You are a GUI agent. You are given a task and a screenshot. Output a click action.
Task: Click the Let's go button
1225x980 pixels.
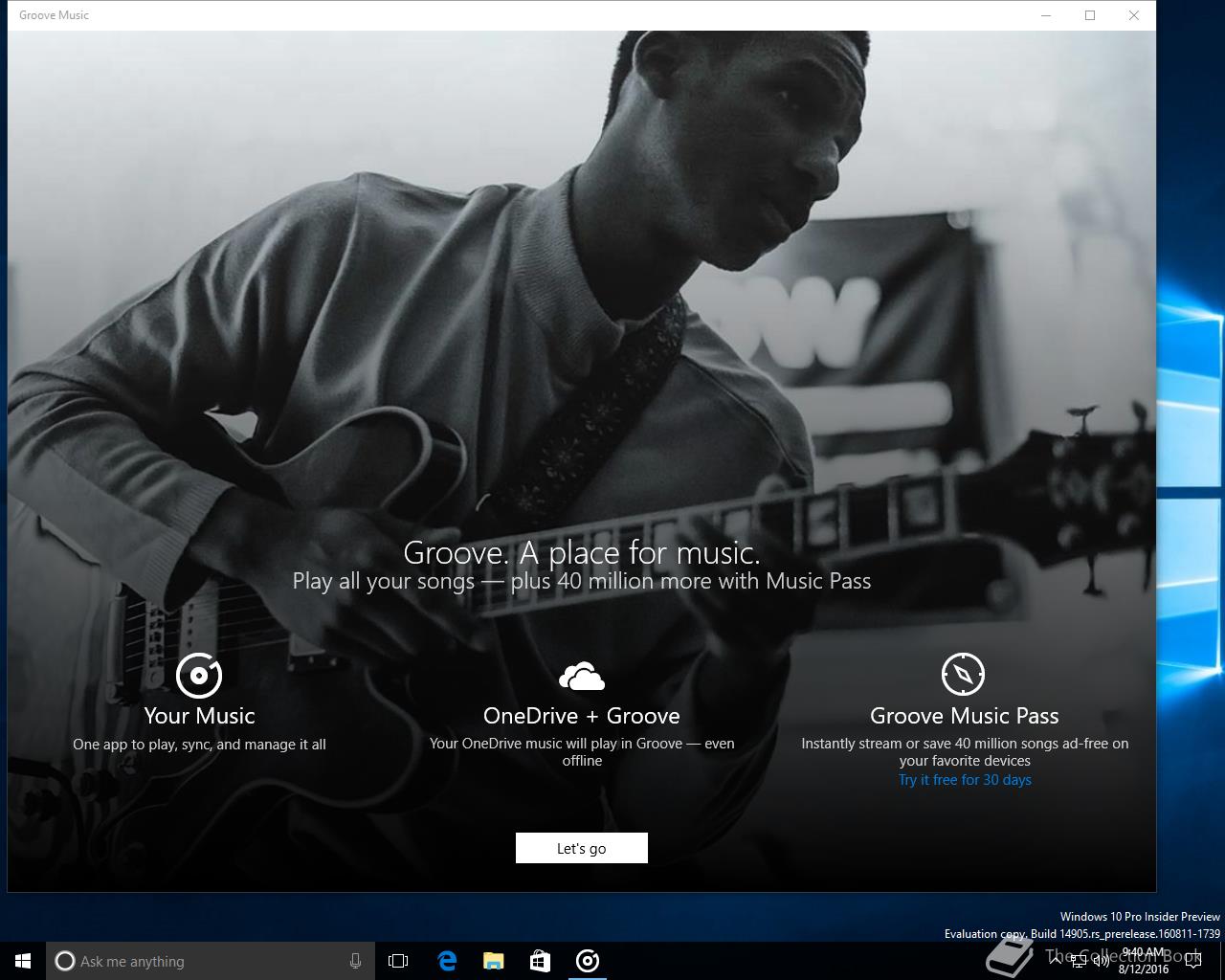(x=582, y=848)
